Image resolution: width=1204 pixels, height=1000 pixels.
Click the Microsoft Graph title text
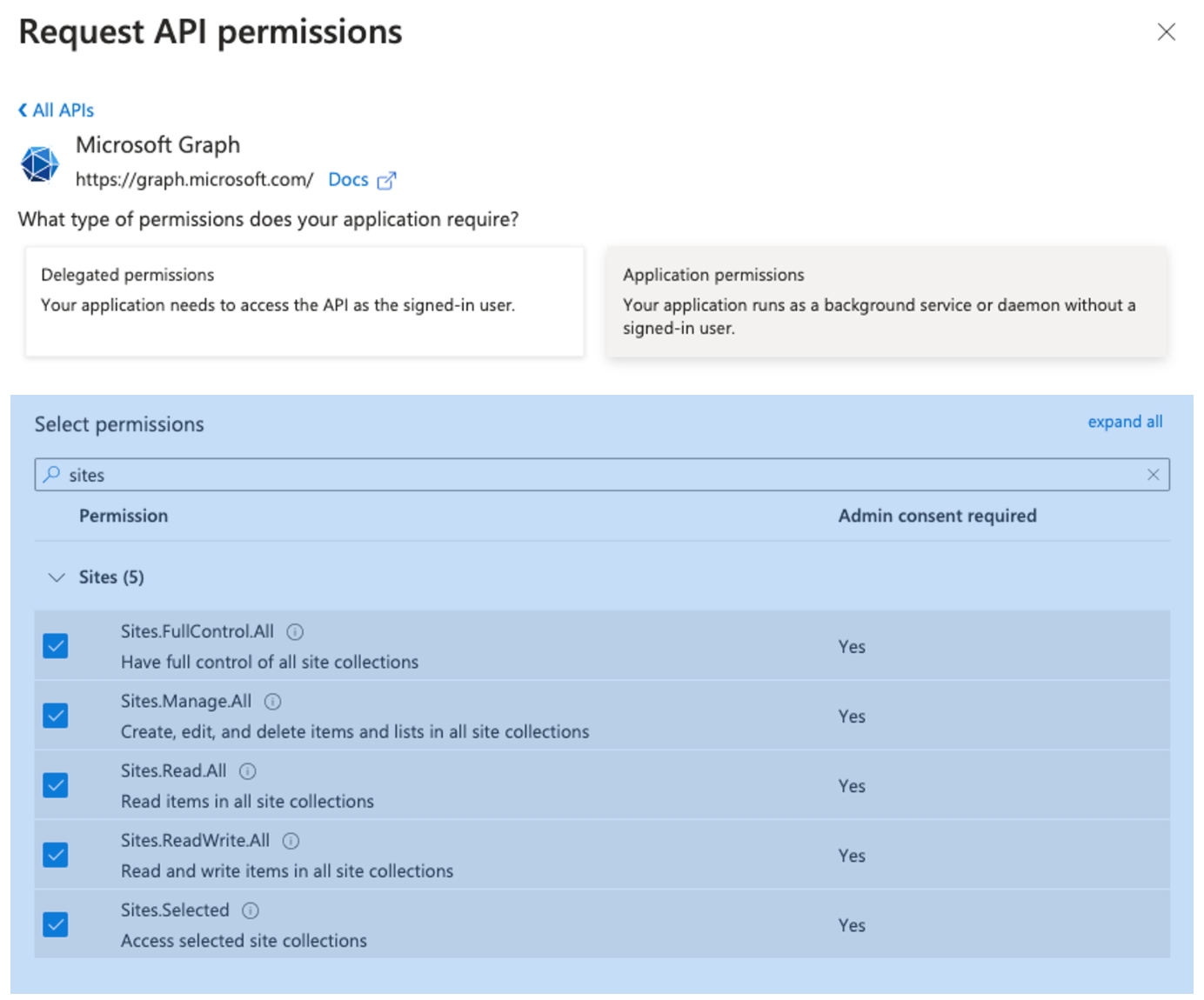pyautogui.click(x=157, y=145)
